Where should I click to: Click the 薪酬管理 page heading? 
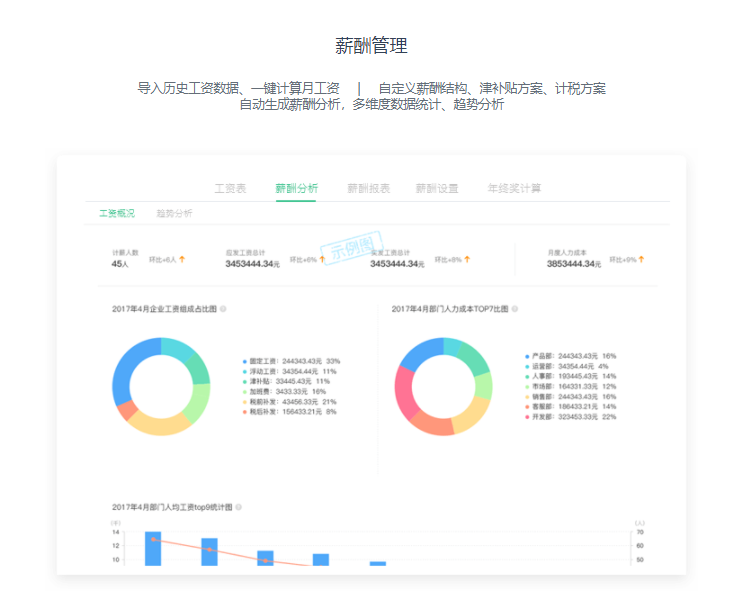click(371, 46)
